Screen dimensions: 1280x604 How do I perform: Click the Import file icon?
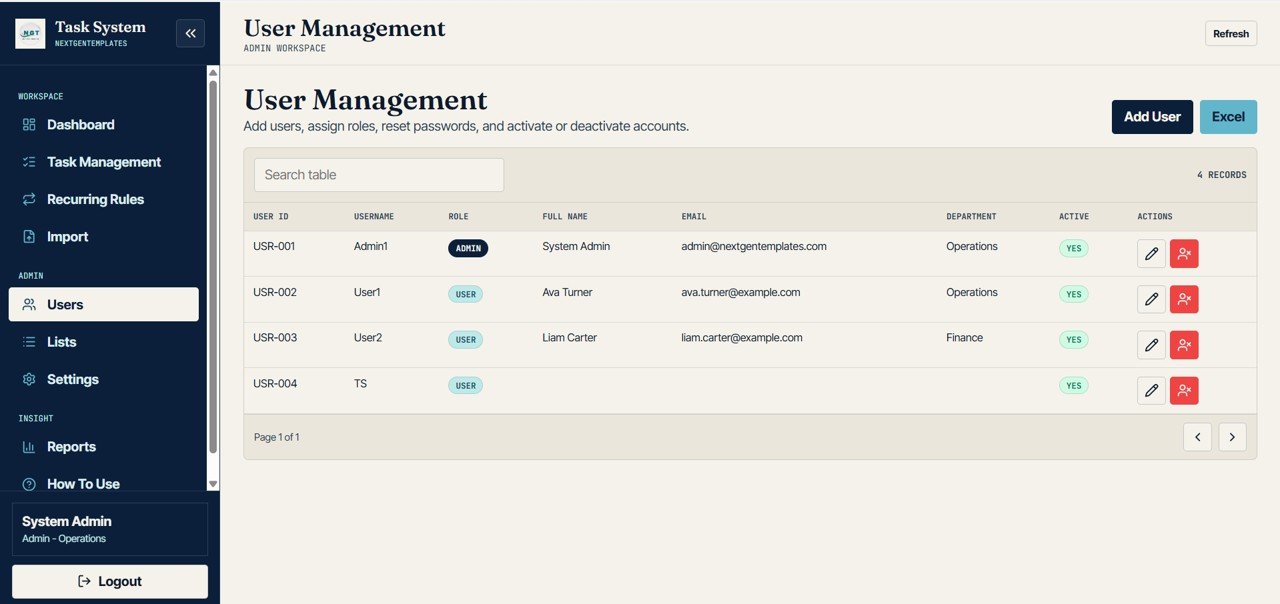click(x=29, y=237)
